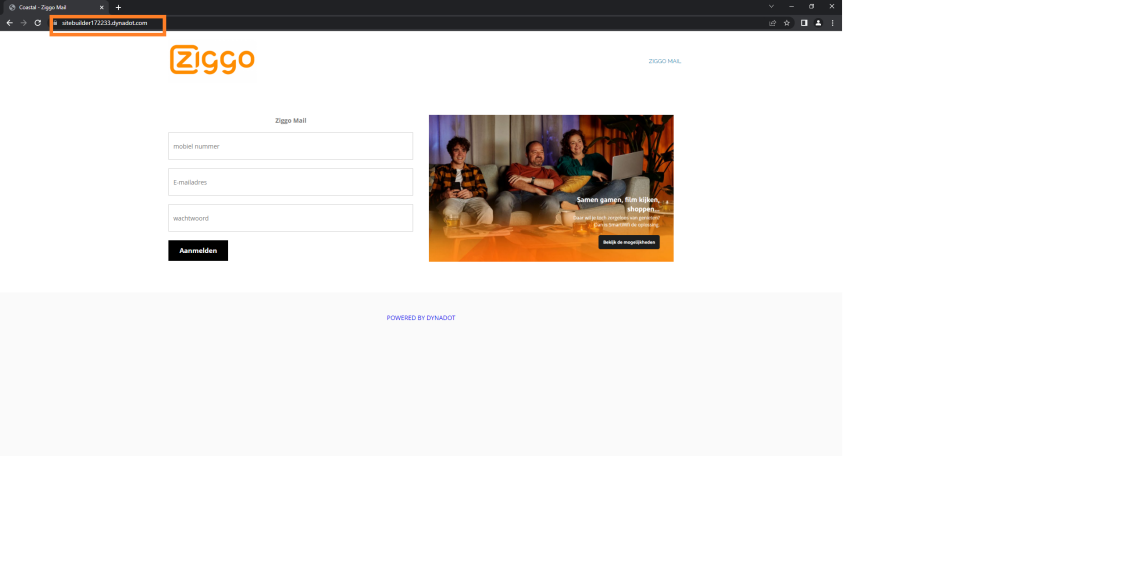This screenshot has height=584, width=1128.
Task: Open the Chrome profile icon
Action: point(818,23)
